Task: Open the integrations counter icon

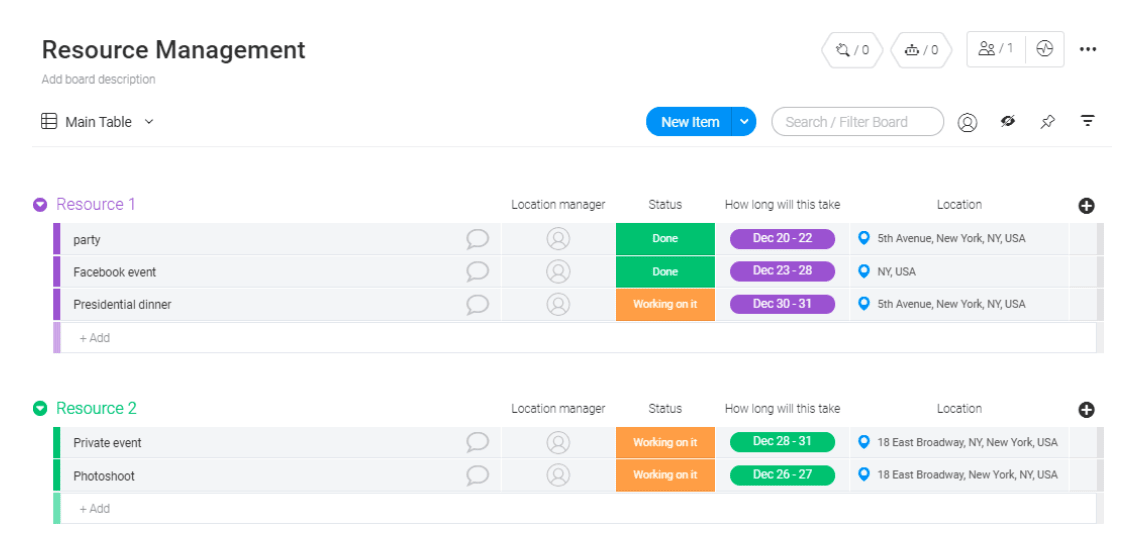Action: pos(852,50)
